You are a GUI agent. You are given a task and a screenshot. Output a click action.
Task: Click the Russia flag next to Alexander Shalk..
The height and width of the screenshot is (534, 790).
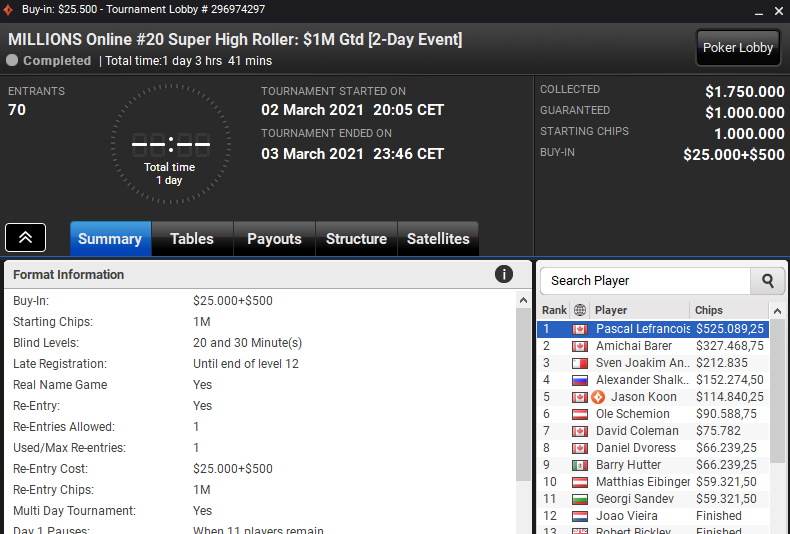pos(580,380)
